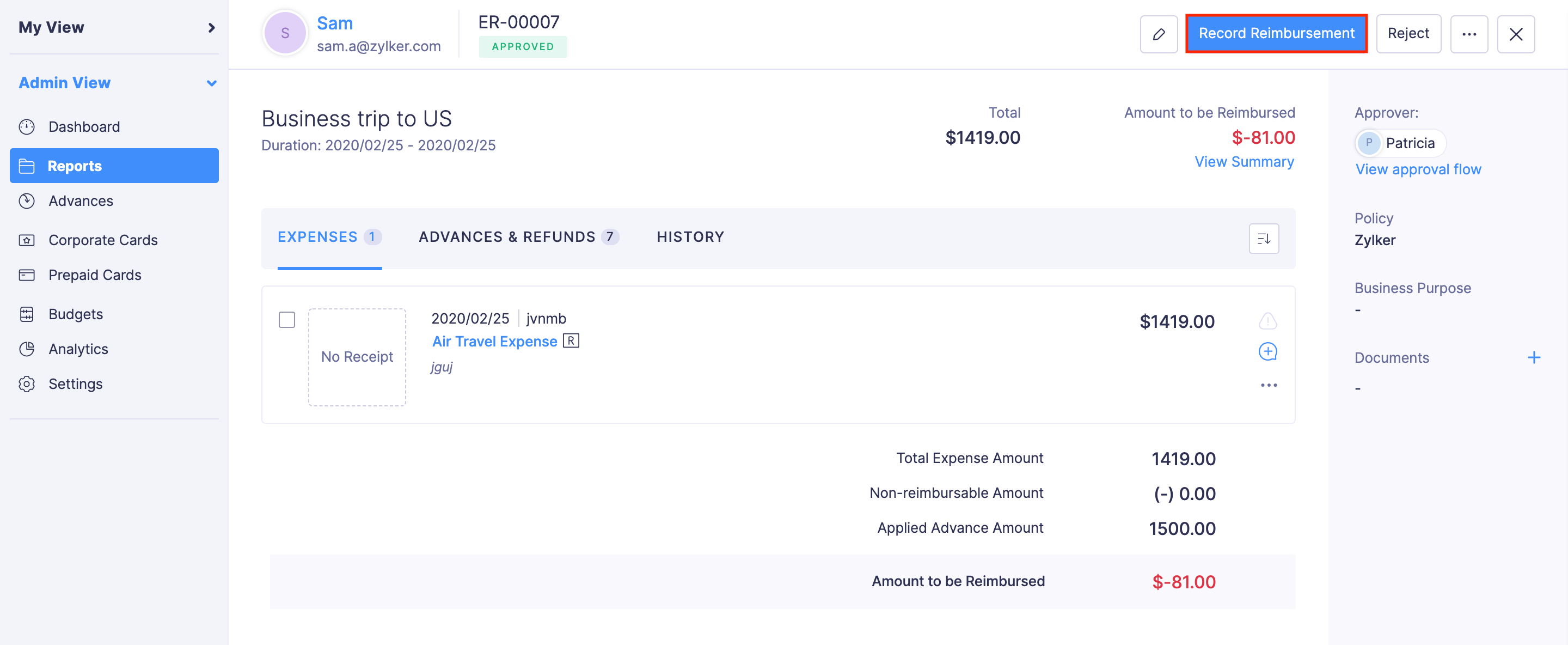Collapse the Admin View section

211,83
